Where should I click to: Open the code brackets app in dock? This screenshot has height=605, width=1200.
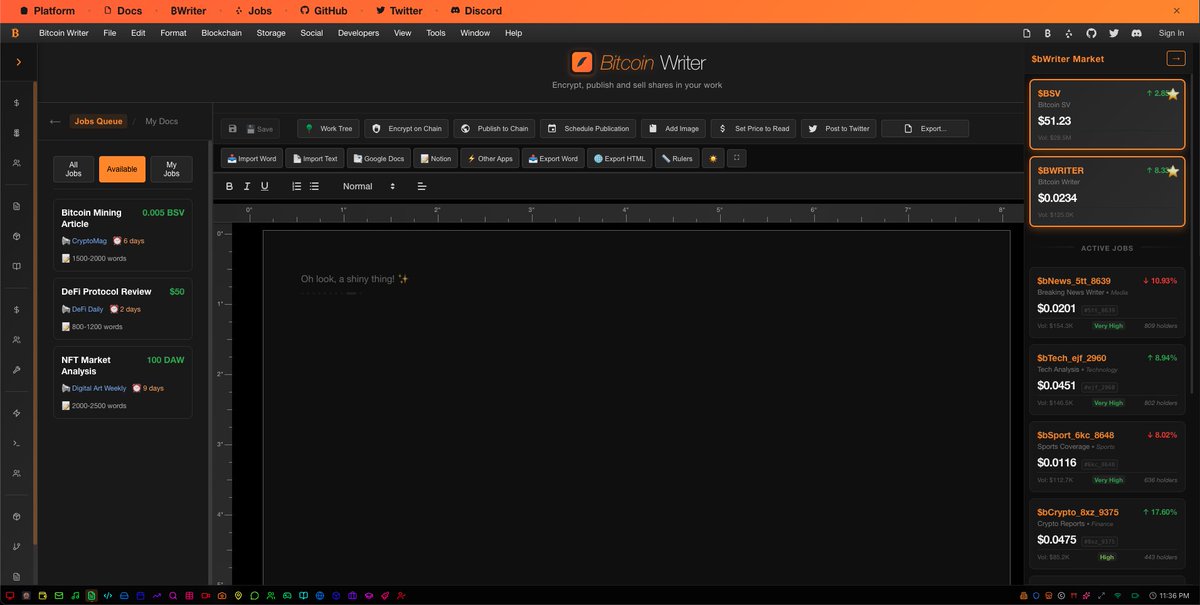click(x=108, y=595)
